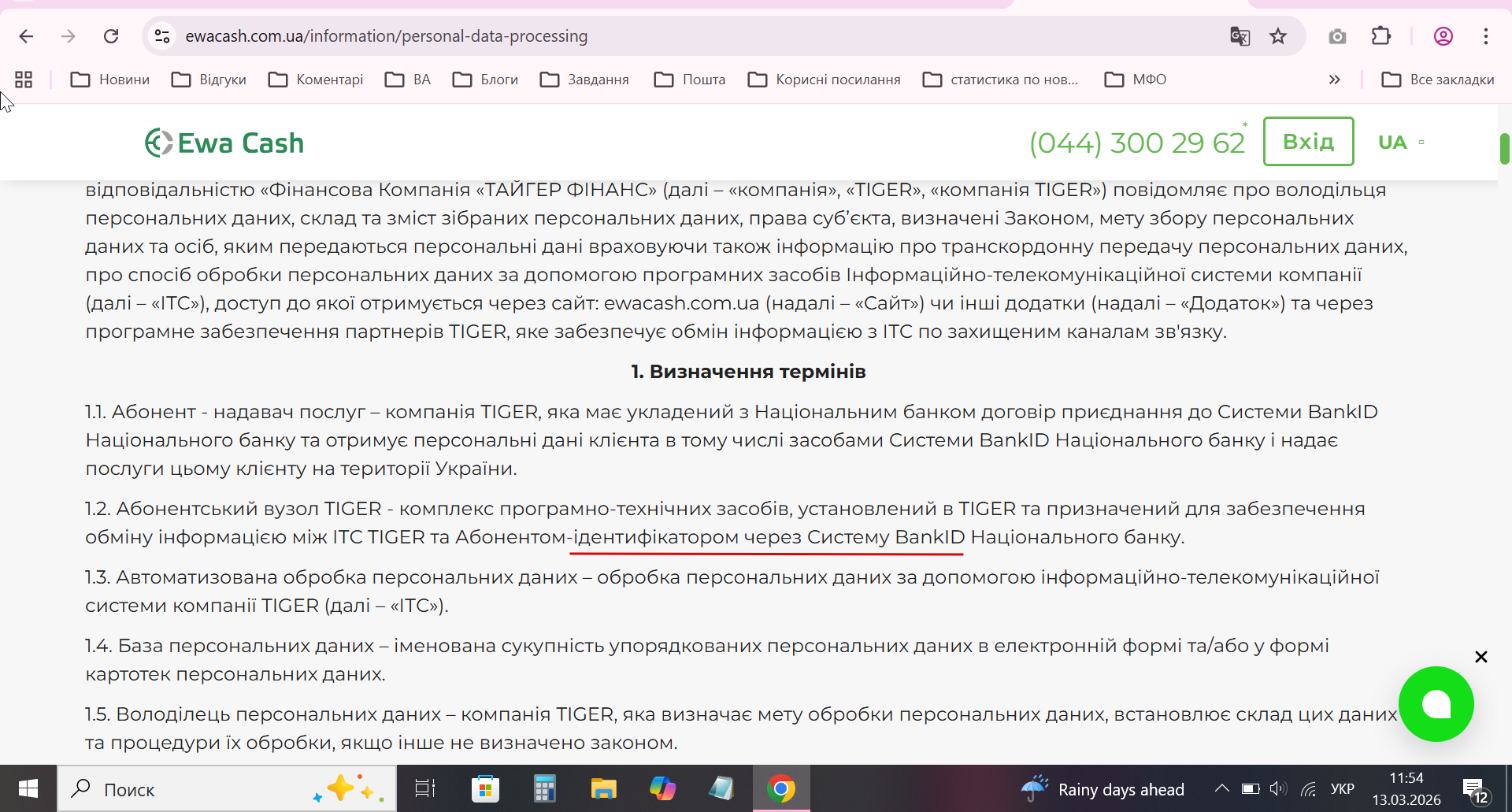
Task: Open the Пошта bookmark folder
Action: (690, 80)
